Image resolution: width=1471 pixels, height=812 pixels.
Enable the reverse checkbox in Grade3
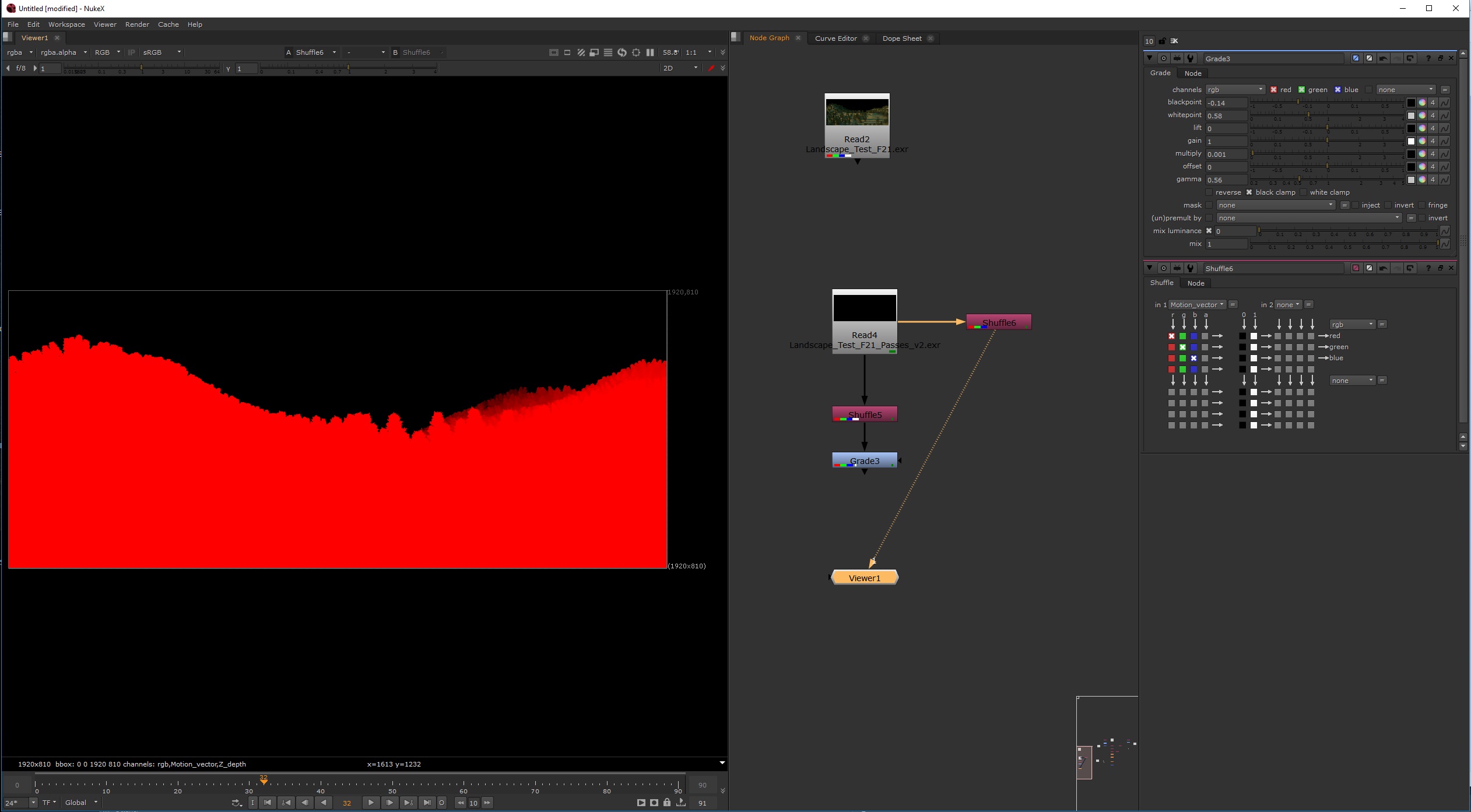[x=1209, y=192]
